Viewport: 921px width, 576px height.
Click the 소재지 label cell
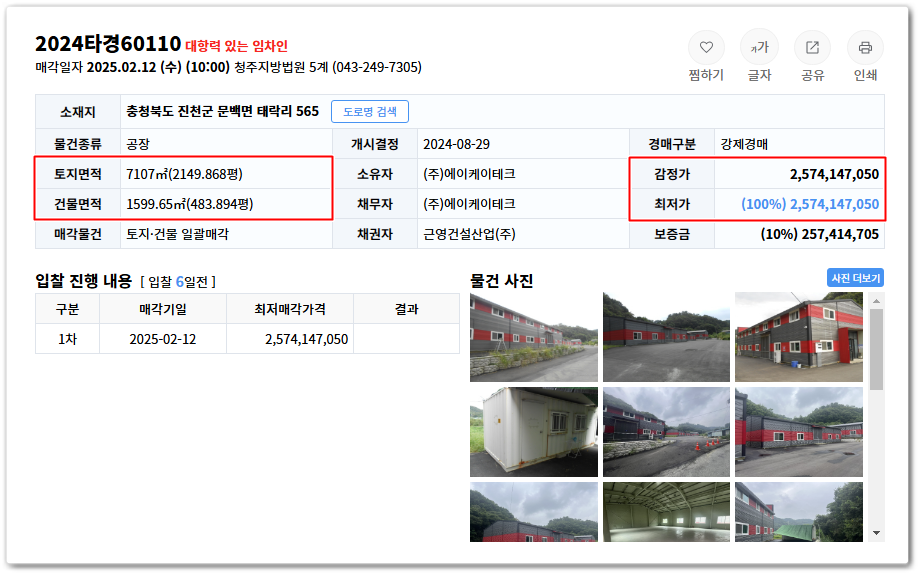78,112
